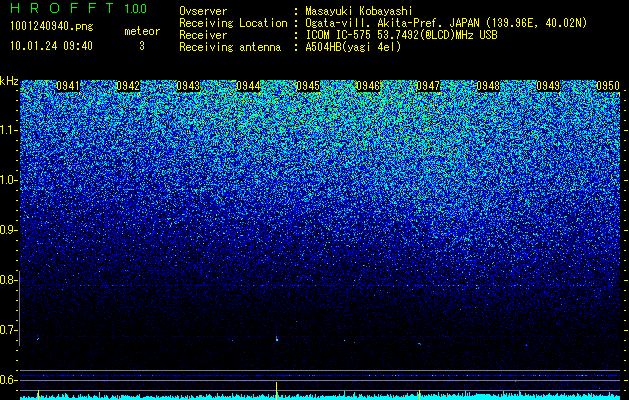Click the bright red meteor echo near 0944
Image resolution: width=629 pixels, height=400 pixels.
[x=277, y=339]
